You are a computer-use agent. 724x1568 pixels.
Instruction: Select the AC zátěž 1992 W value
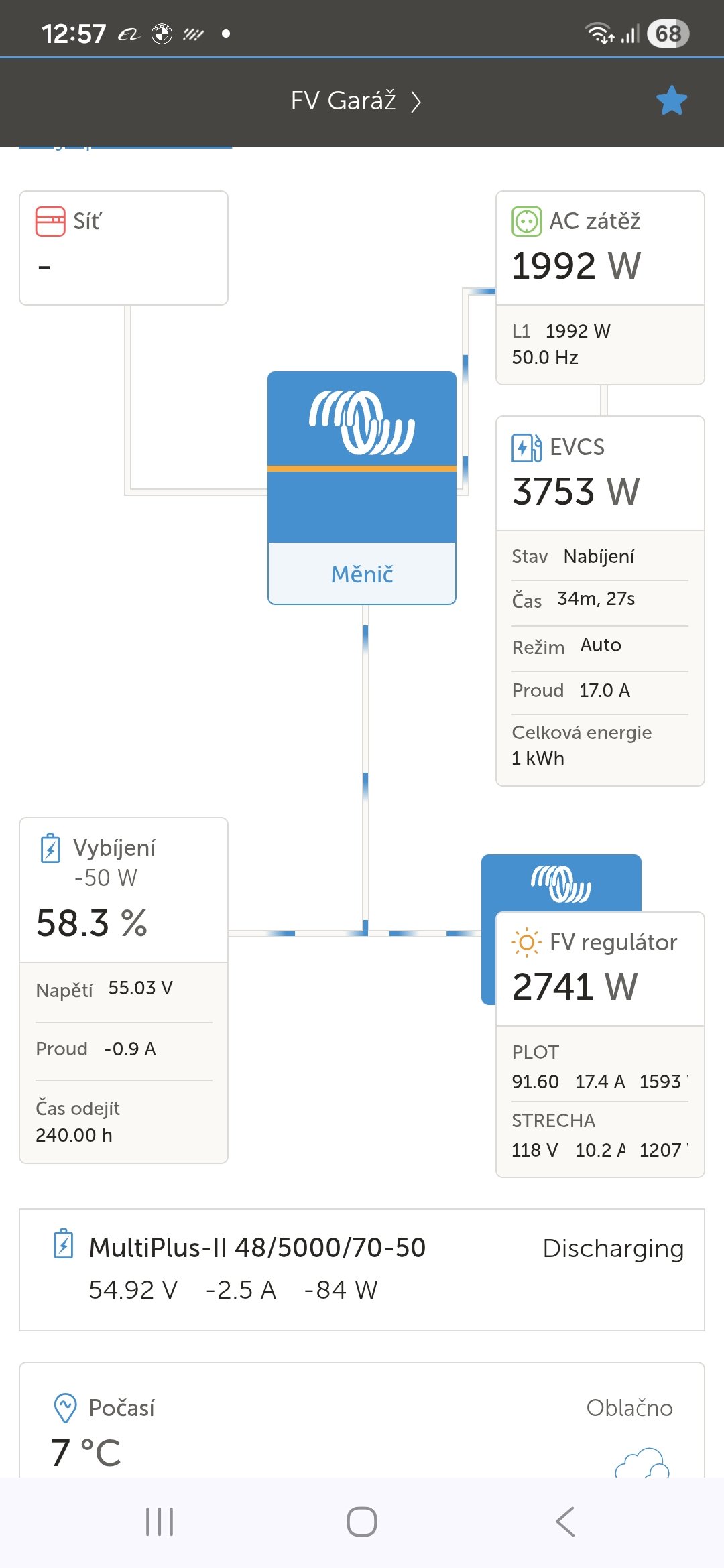(x=577, y=265)
